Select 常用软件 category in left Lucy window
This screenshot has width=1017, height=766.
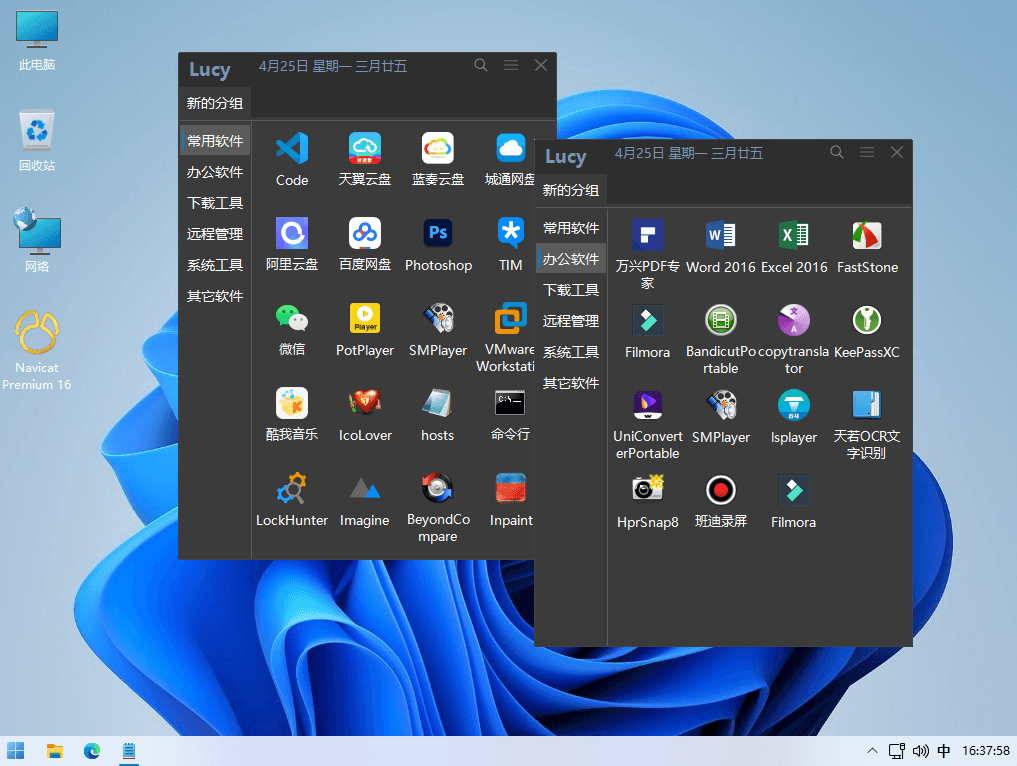pyautogui.click(x=215, y=141)
